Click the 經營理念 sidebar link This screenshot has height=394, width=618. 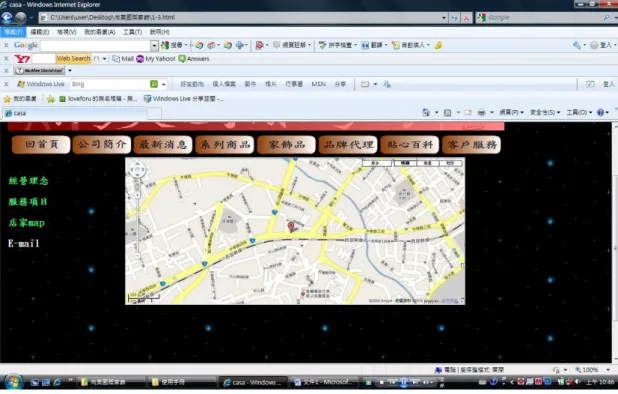[28, 181]
